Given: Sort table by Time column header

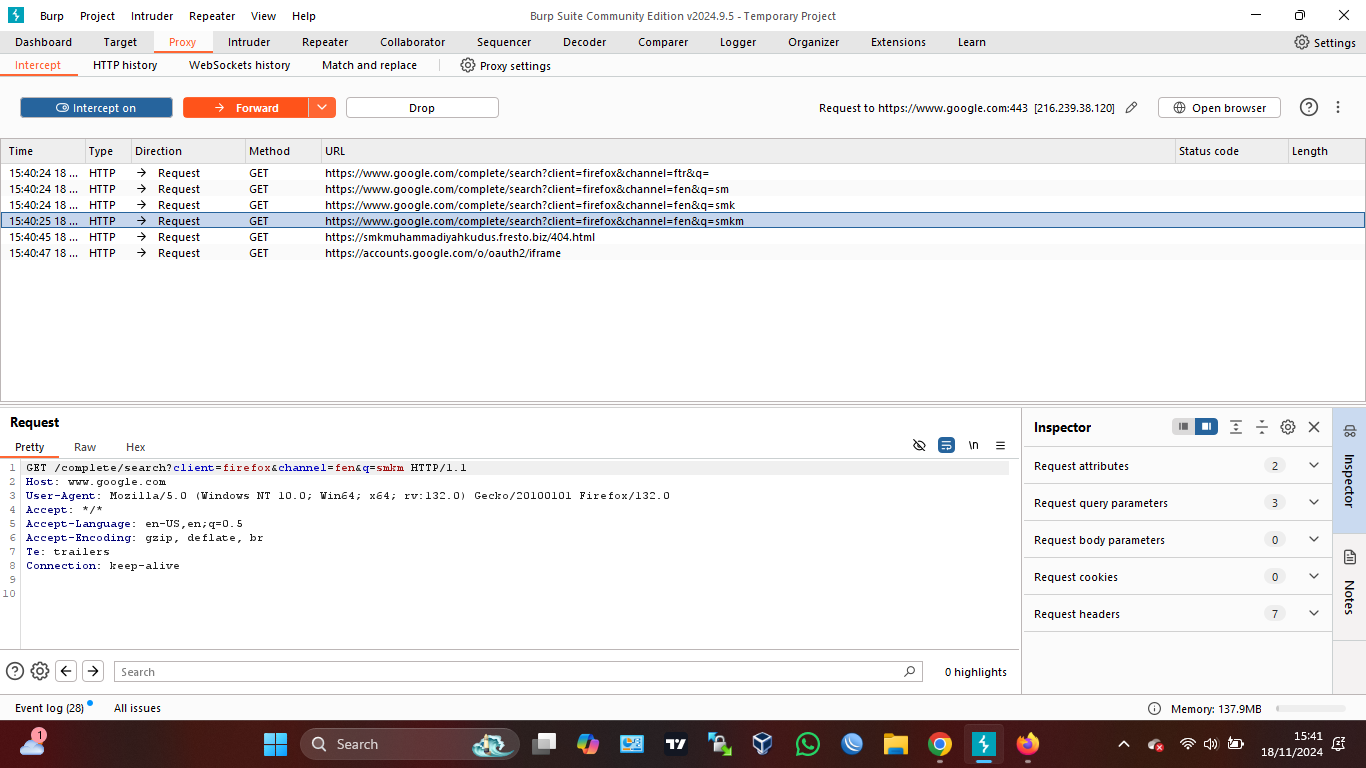Looking at the screenshot, I should (42, 151).
